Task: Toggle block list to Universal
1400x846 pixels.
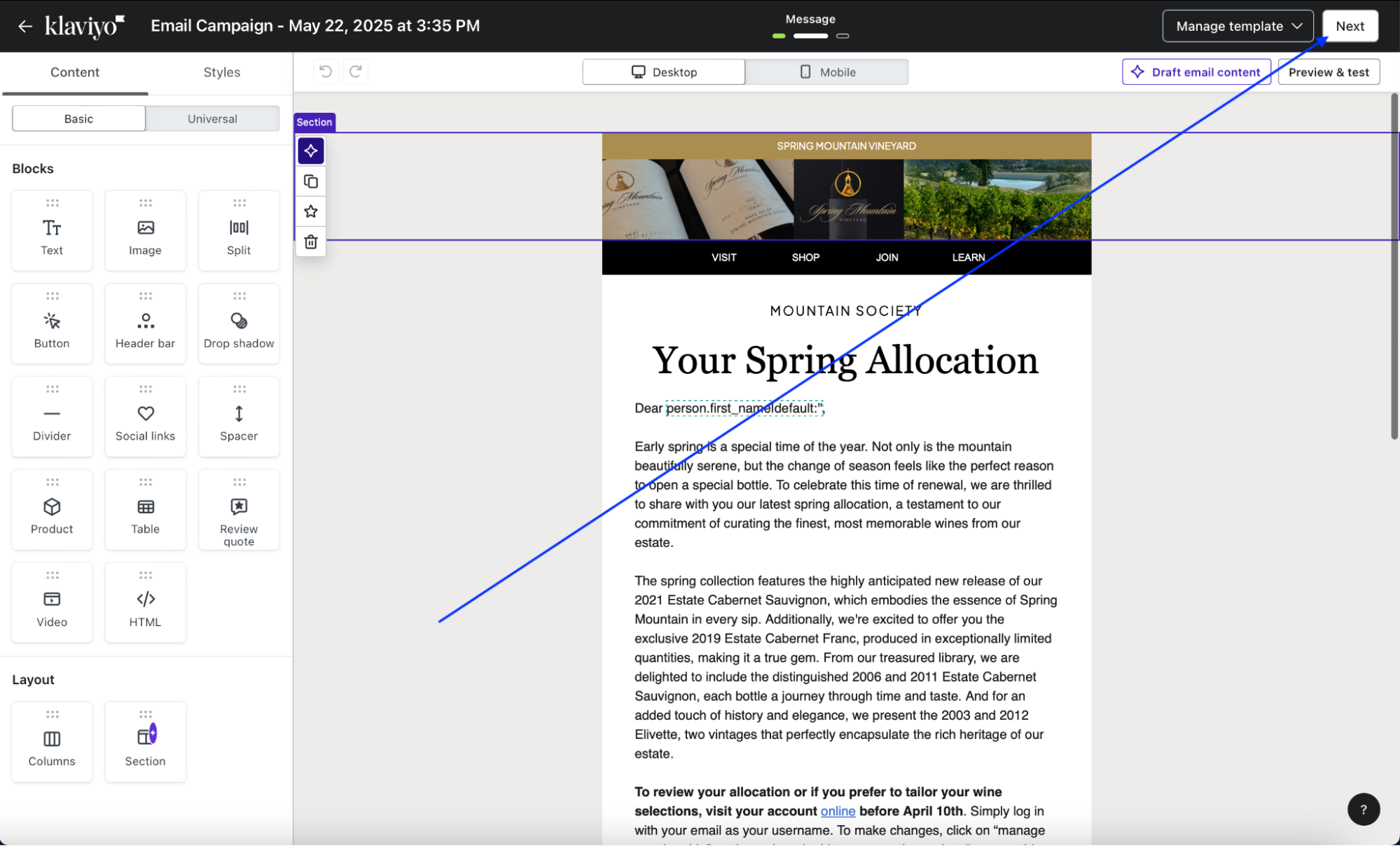Action: coord(212,119)
